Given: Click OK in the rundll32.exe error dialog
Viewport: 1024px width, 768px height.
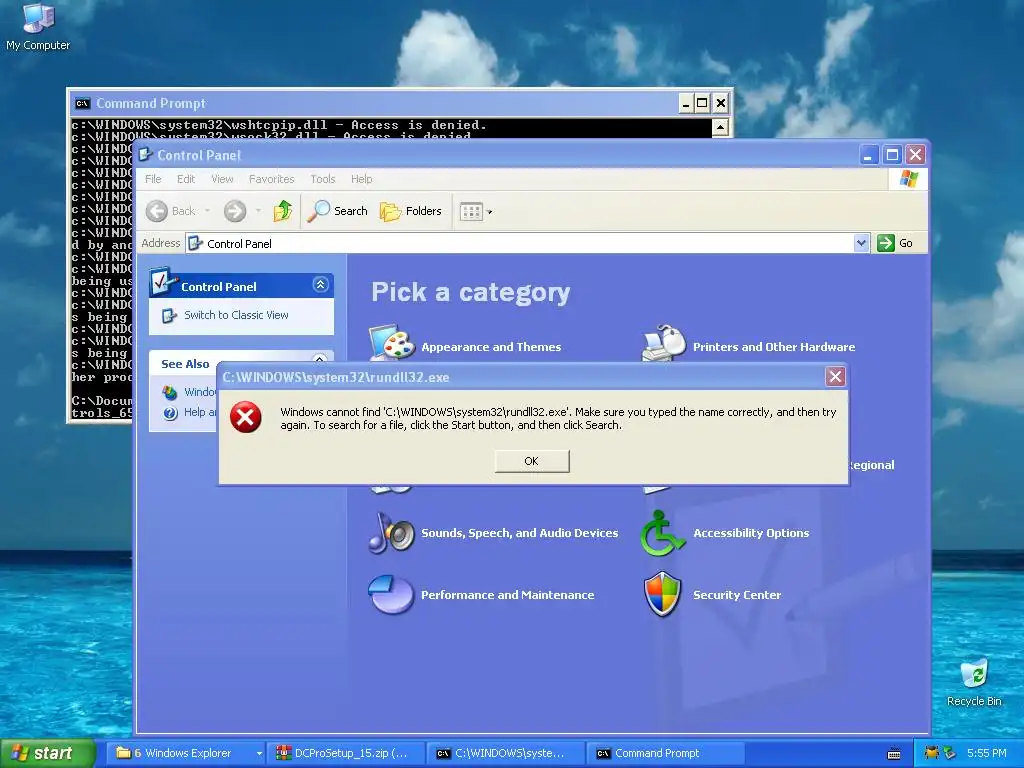Looking at the screenshot, I should tap(532, 461).
